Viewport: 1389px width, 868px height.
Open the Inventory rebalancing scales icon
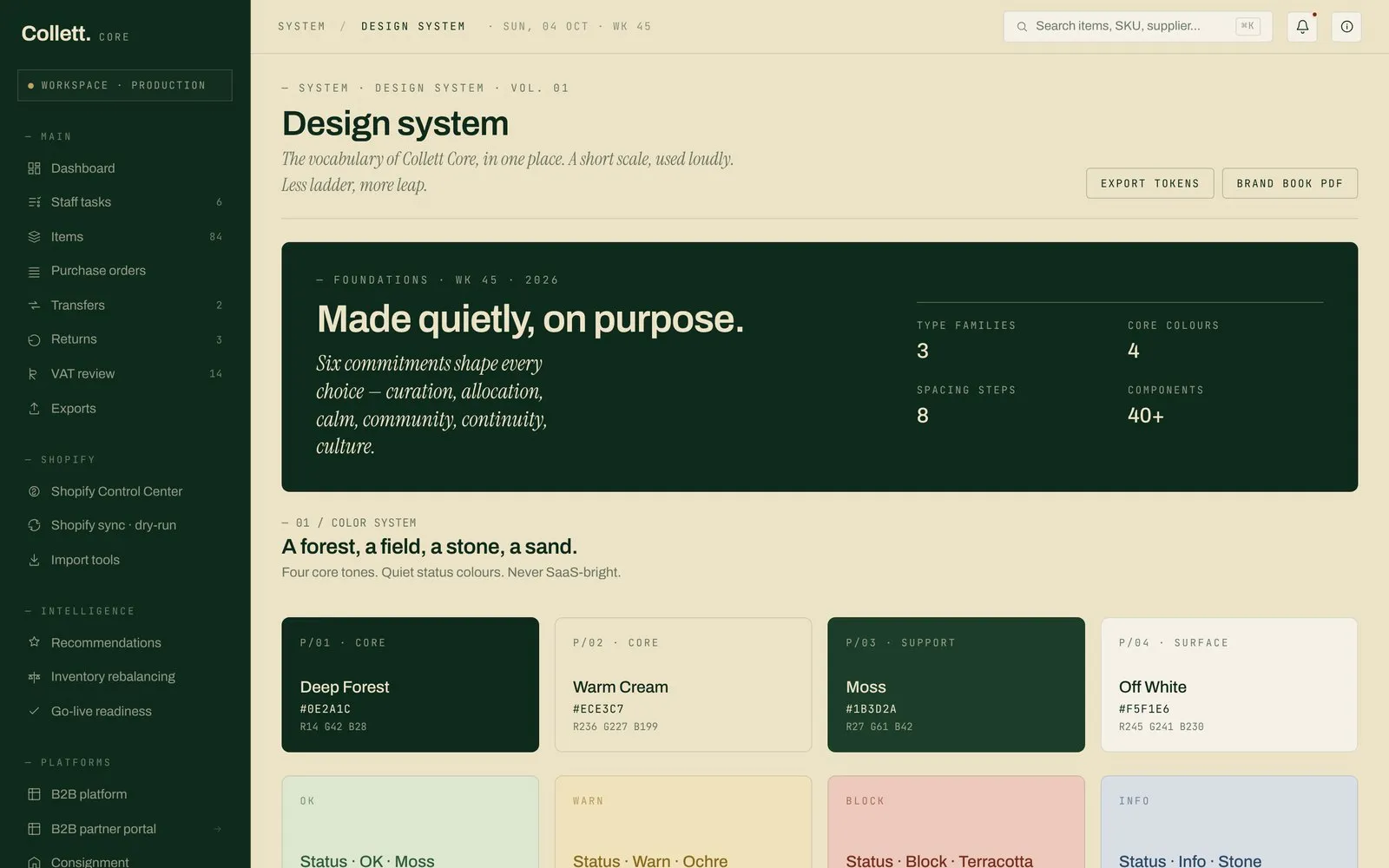(34, 677)
